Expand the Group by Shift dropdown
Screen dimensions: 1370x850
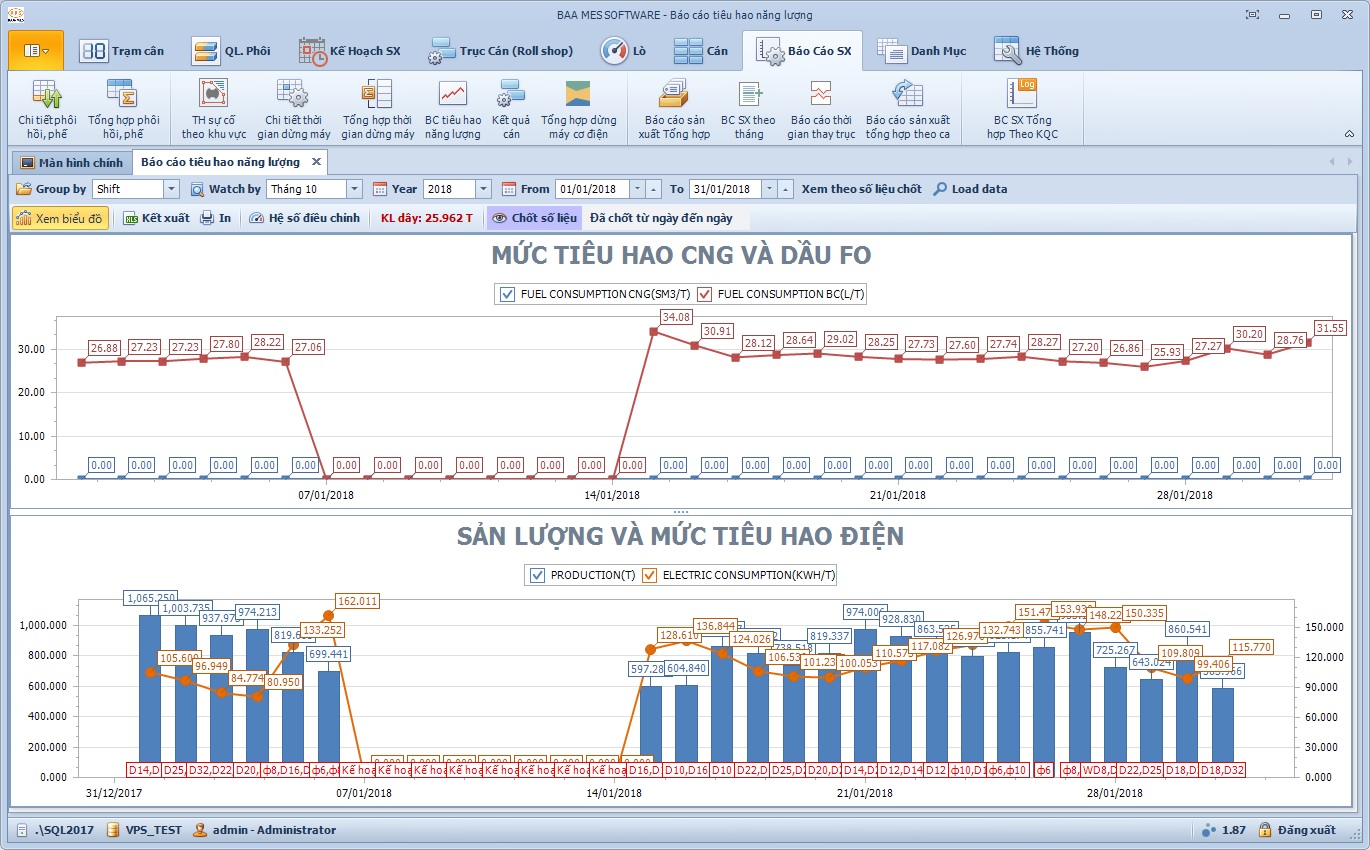tap(171, 189)
